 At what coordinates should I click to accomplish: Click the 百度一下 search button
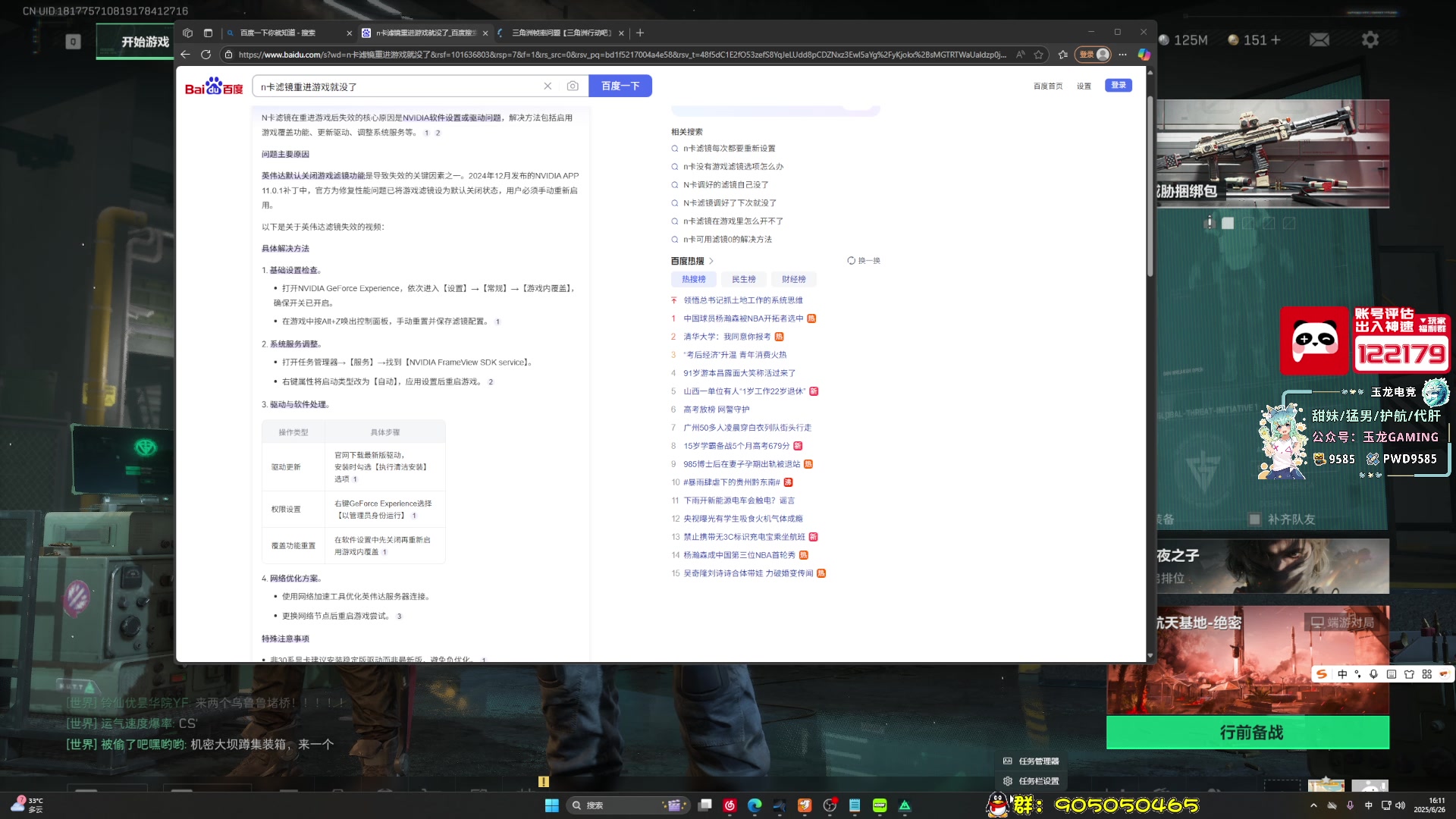click(620, 86)
